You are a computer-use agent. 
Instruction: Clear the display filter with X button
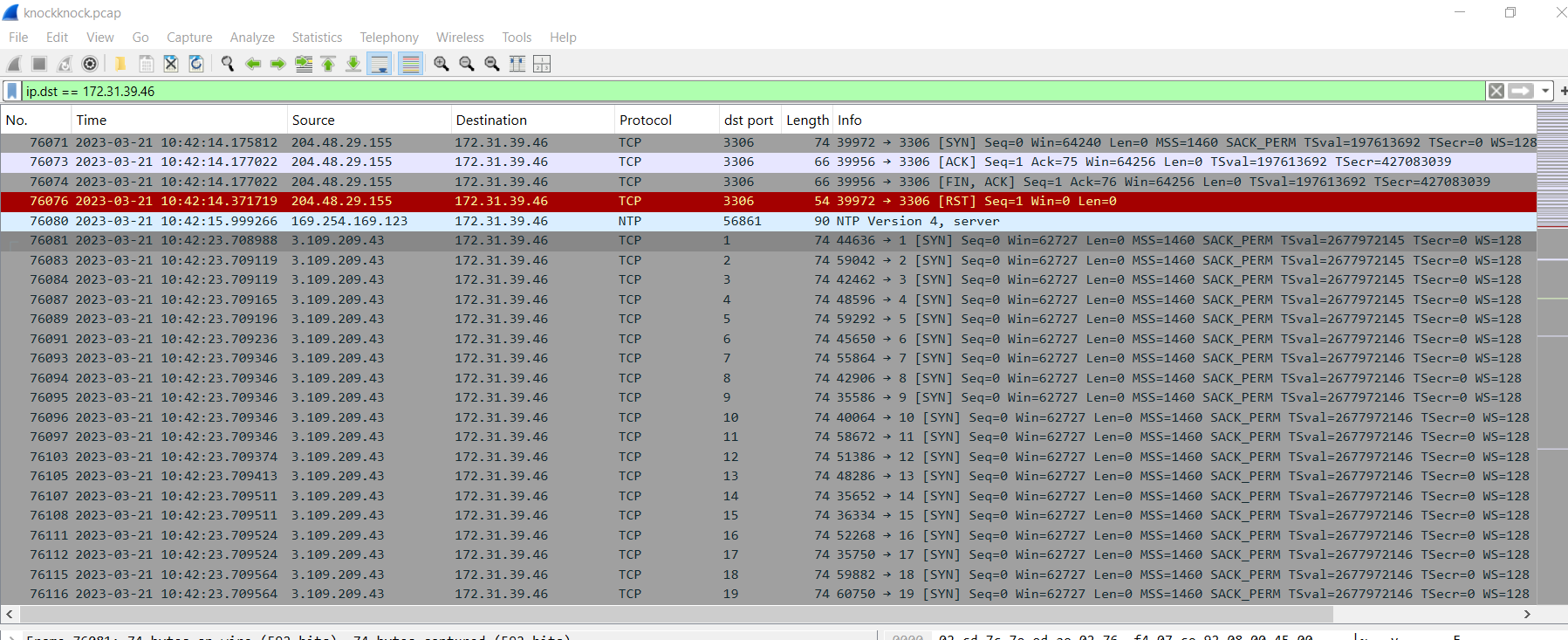1496,91
